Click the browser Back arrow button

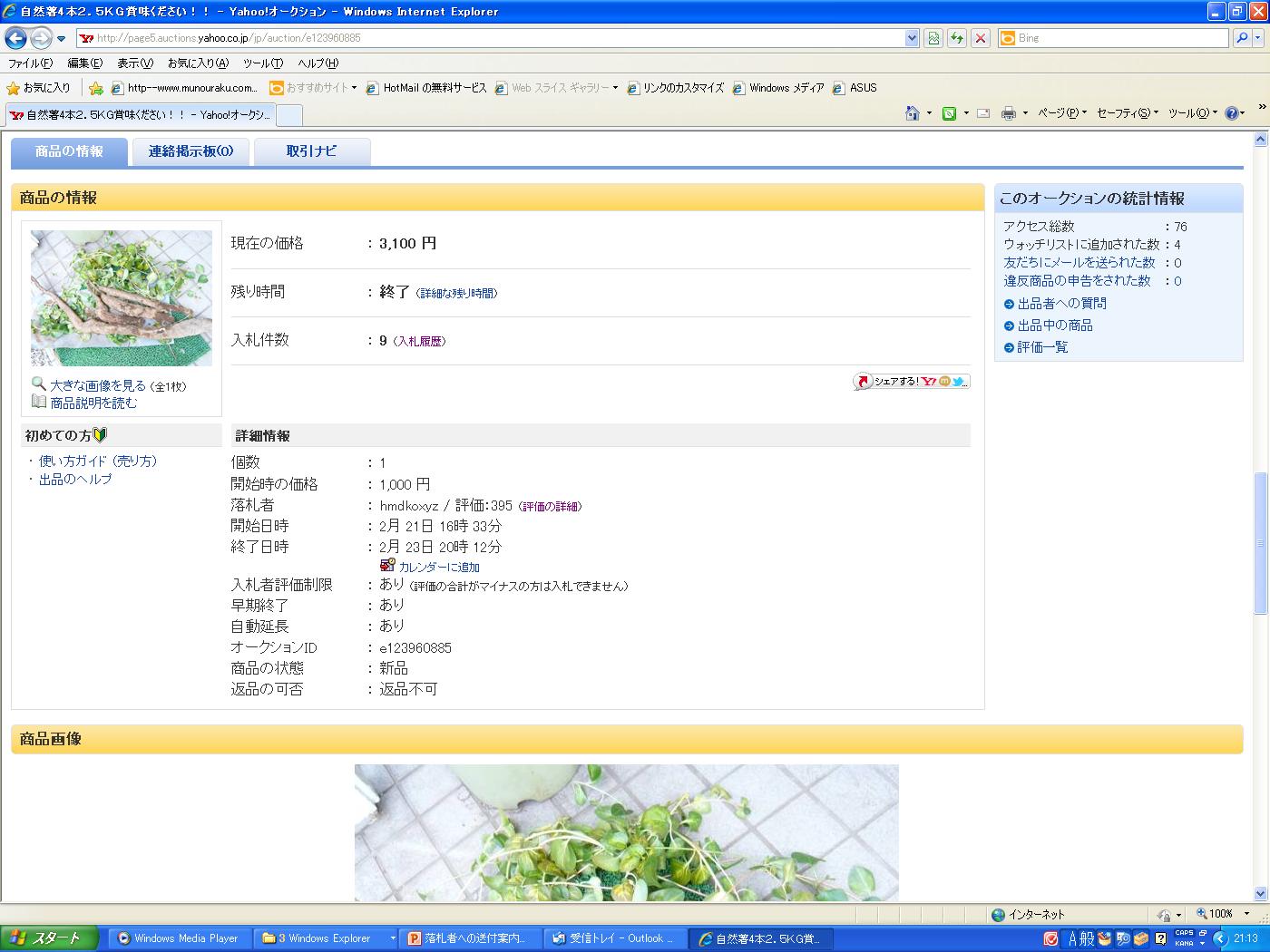pos(15,38)
